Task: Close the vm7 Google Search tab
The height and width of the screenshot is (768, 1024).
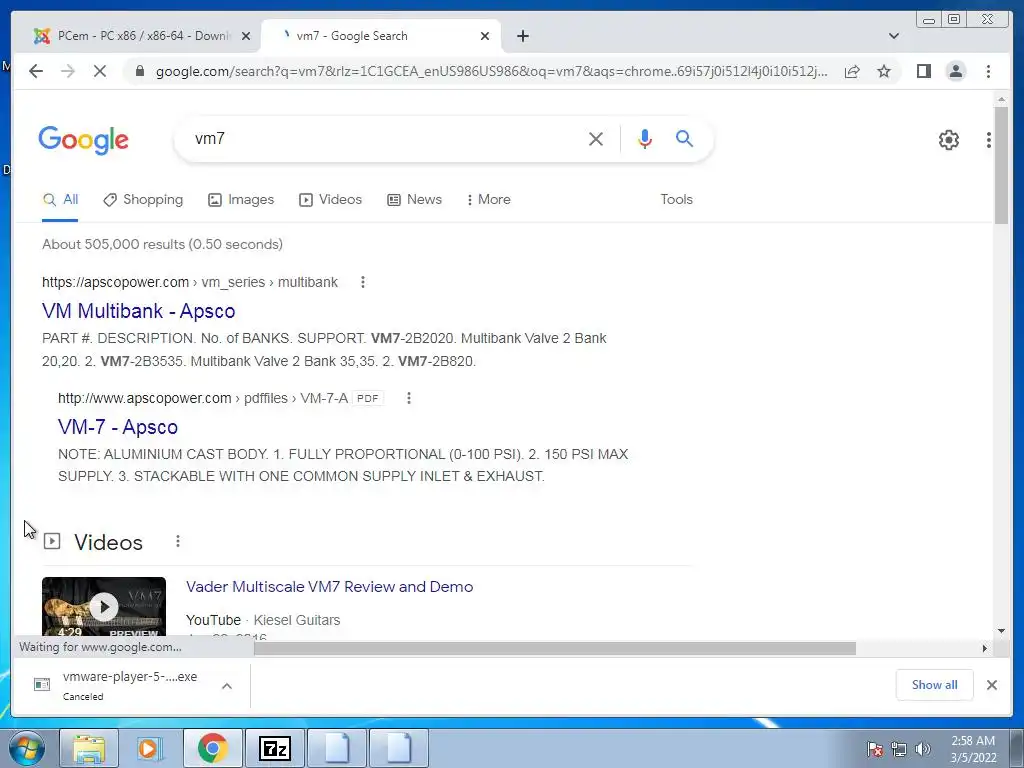Action: 485,36
